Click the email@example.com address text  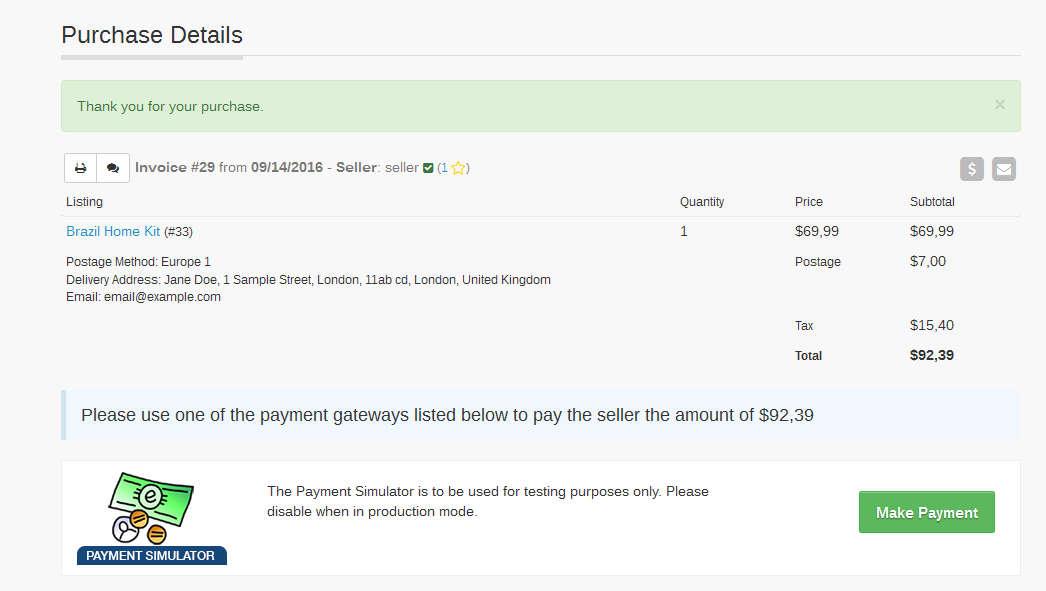point(162,297)
